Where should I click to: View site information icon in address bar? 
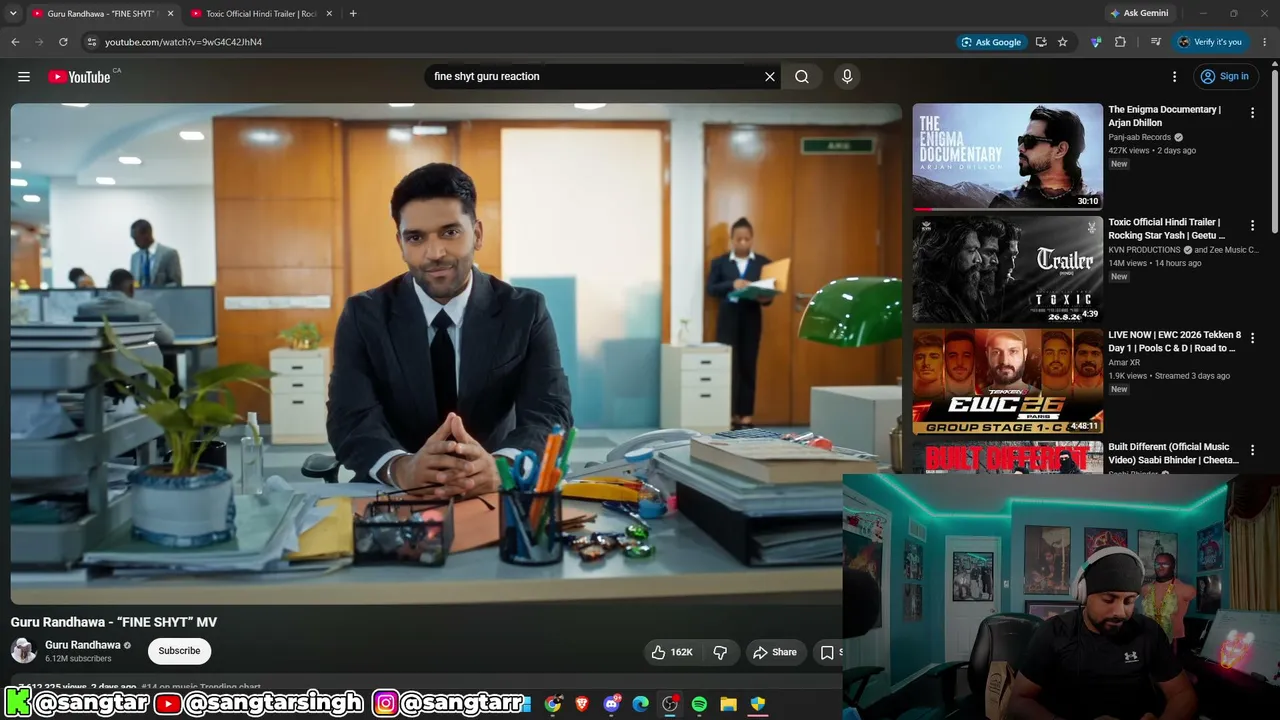point(91,42)
